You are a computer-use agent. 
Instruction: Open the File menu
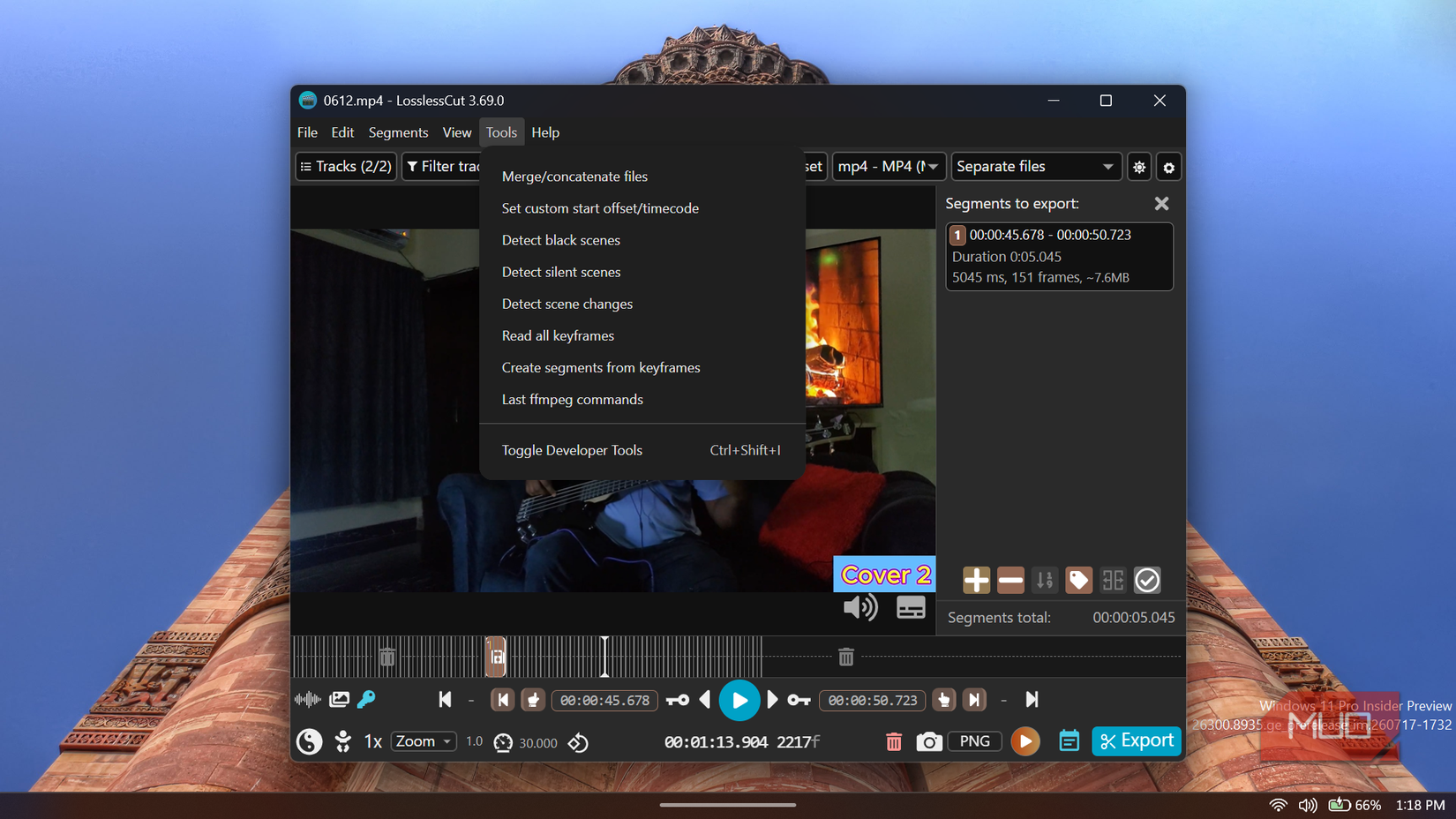[307, 132]
